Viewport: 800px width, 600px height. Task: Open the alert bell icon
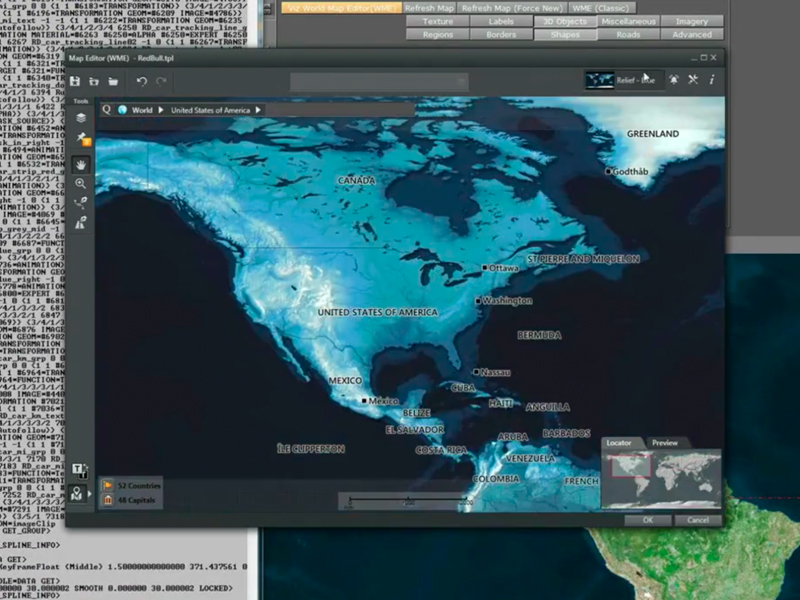674,80
